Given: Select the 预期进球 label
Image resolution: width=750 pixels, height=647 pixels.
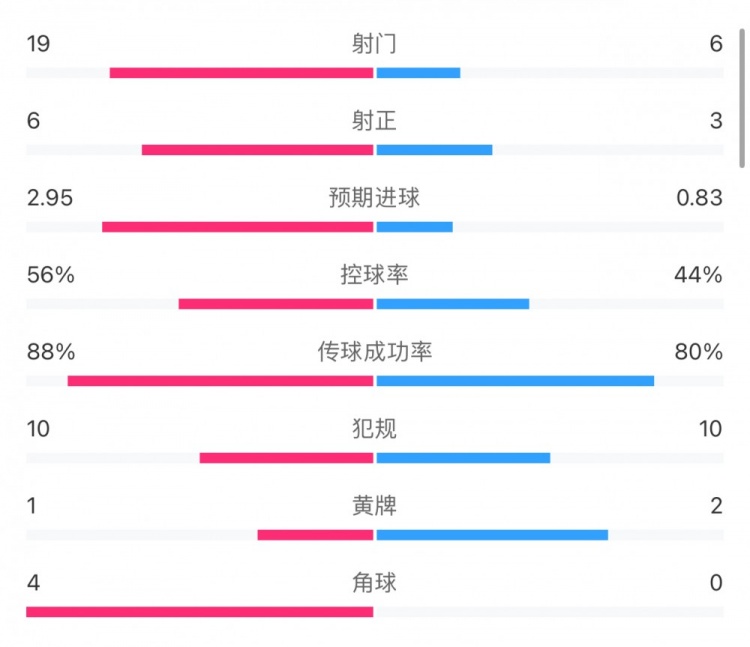Looking at the screenshot, I should [x=374, y=197].
